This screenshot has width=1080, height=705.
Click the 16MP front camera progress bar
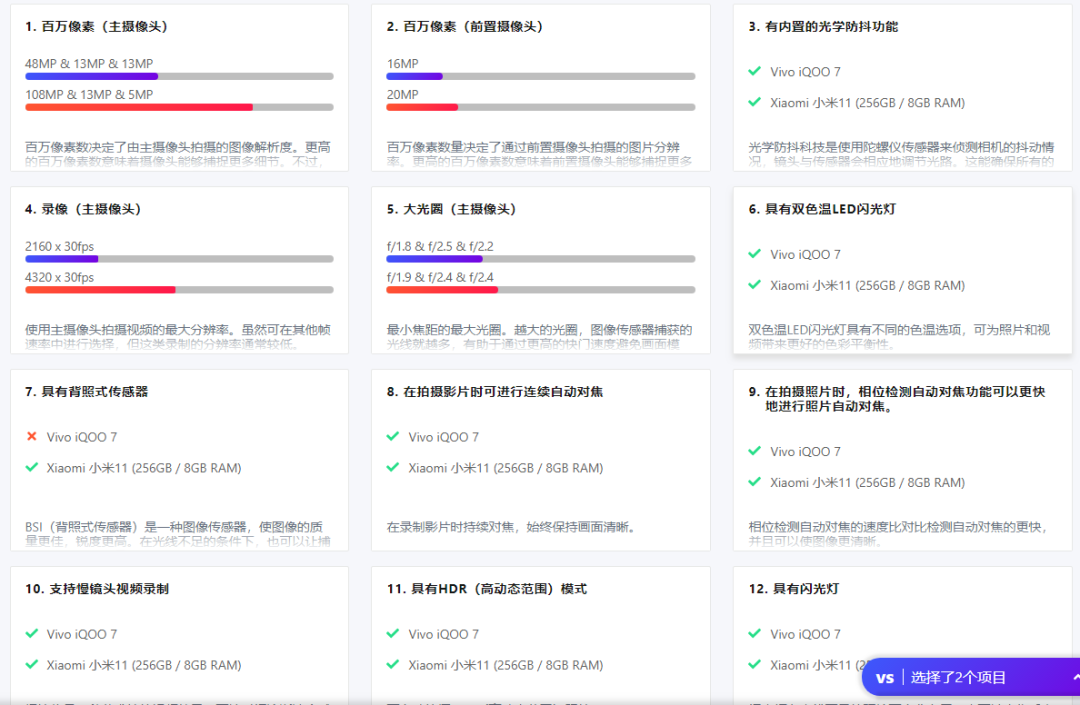click(x=541, y=76)
